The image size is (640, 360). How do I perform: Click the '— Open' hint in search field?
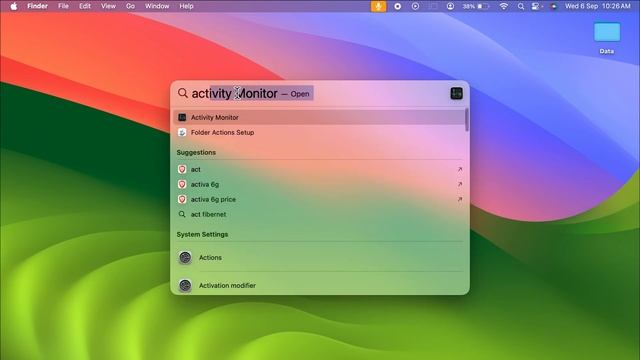pos(295,94)
